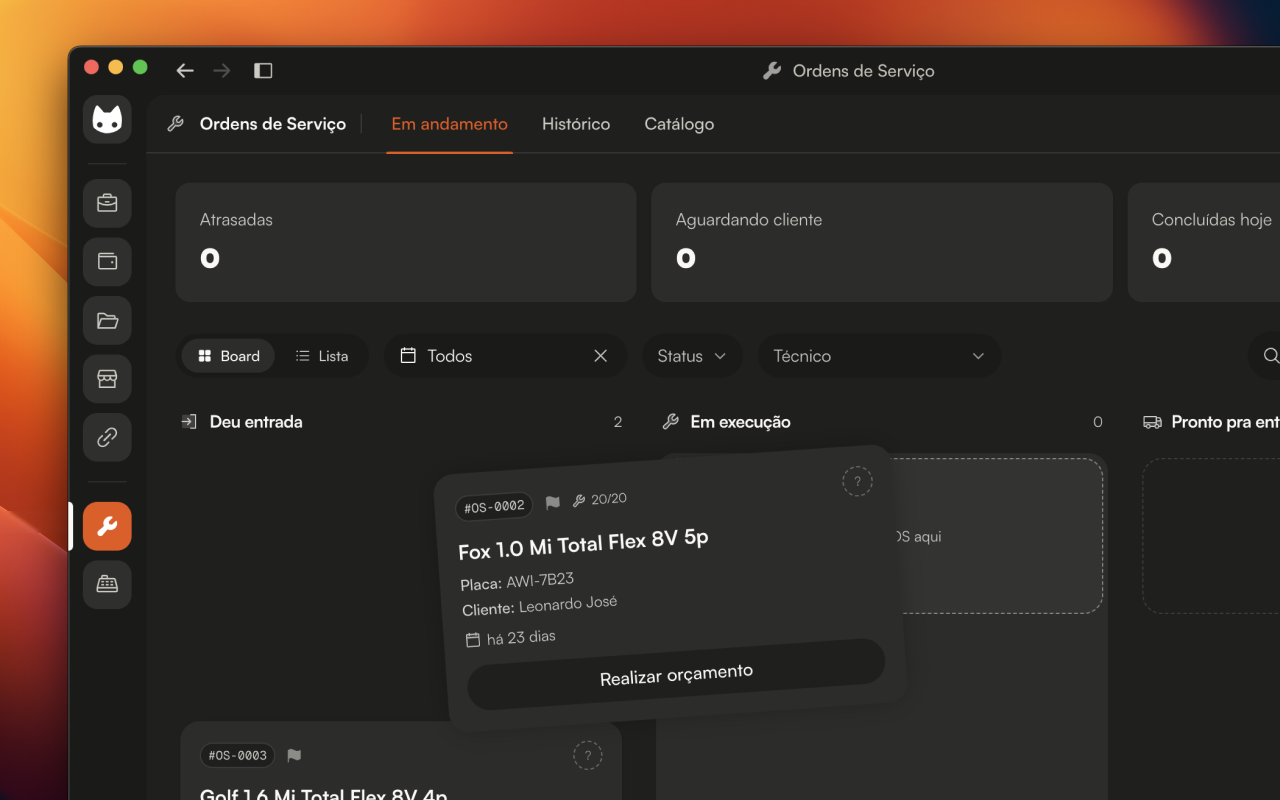Click the Fox 1.0 Mi Total Flex title
The width and height of the screenshot is (1280, 800).
pos(584,544)
